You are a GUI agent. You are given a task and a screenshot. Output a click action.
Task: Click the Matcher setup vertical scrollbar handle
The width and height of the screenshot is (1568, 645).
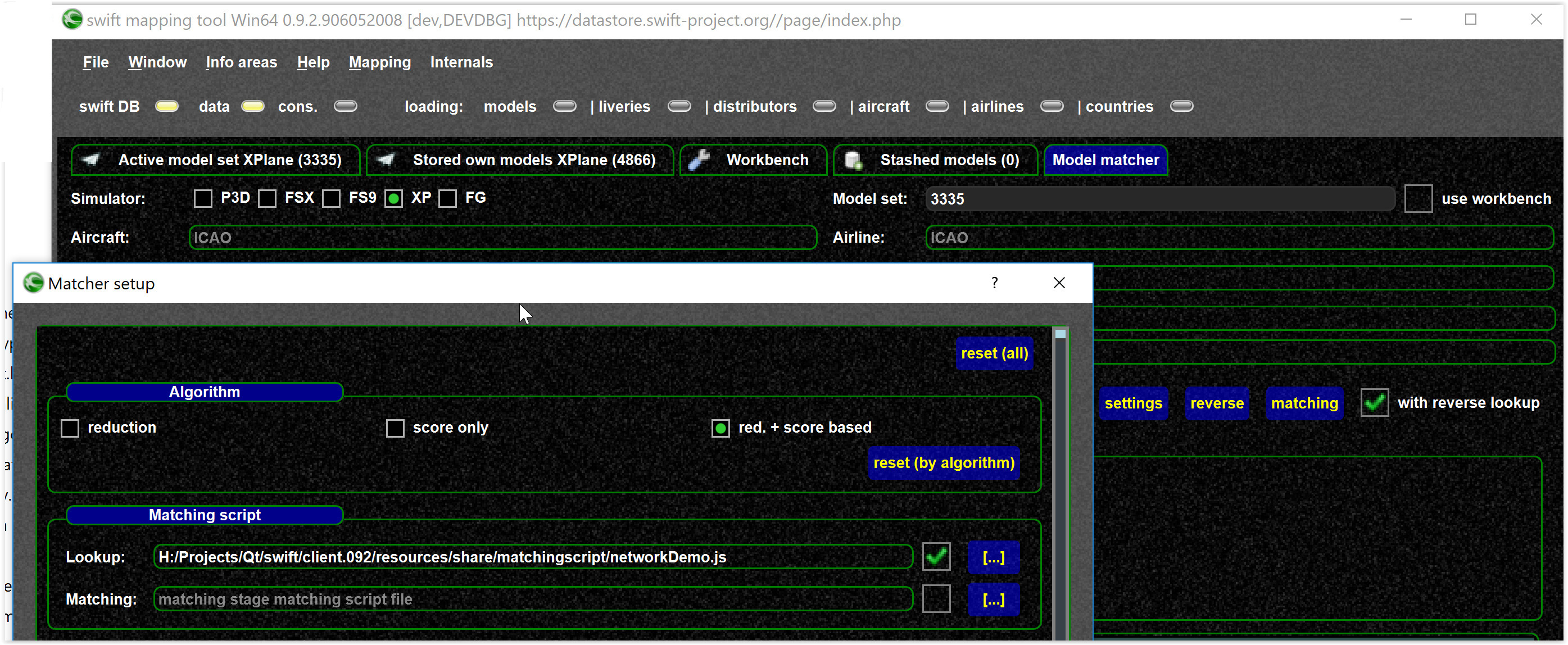pos(1060,333)
